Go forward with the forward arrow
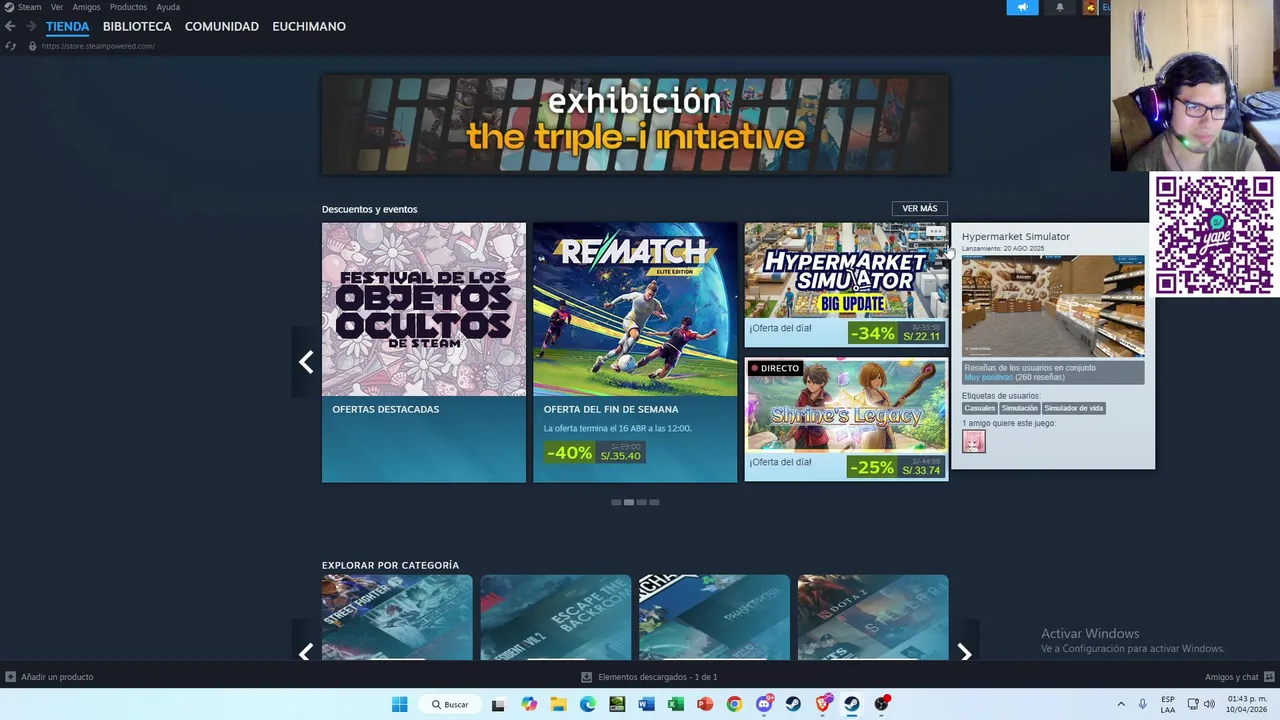 (x=30, y=26)
